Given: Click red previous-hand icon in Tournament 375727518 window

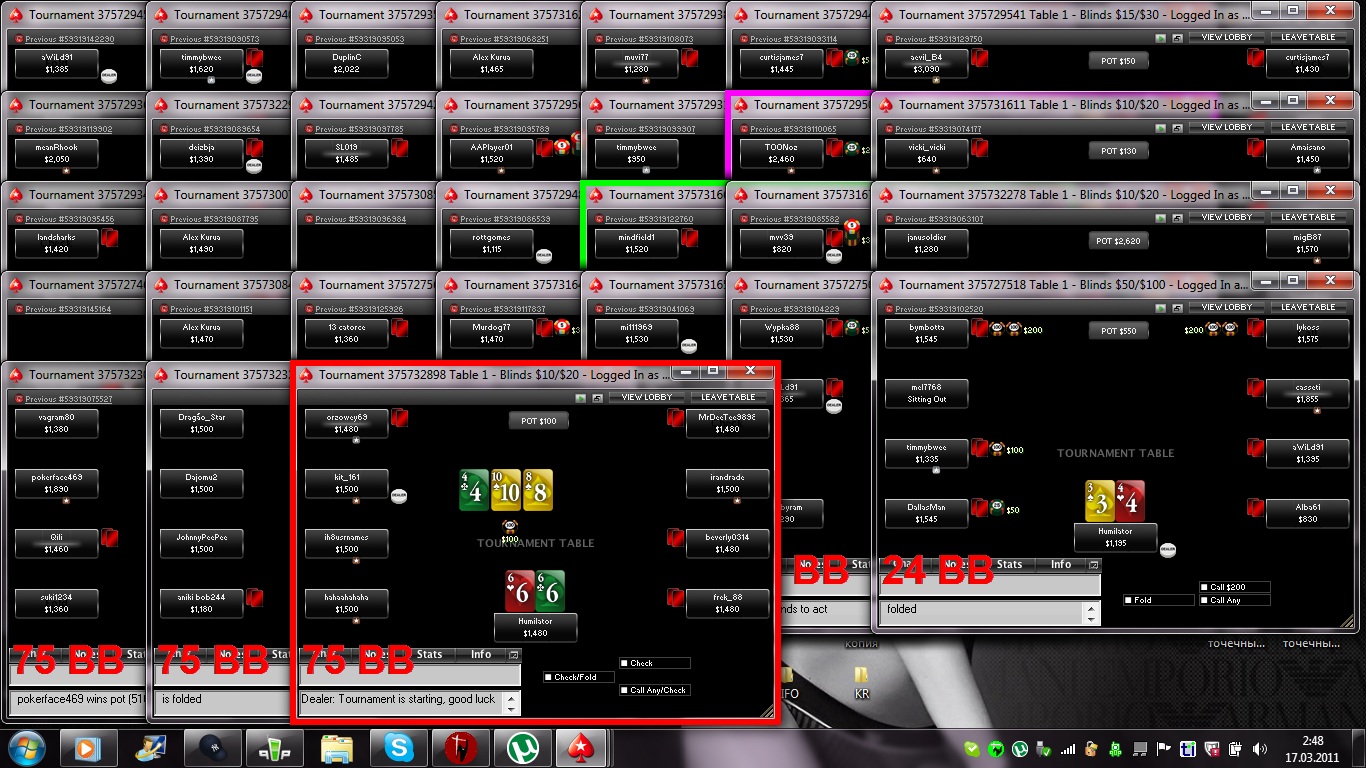Looking at the screenshot, I should [x=888, y=309].
